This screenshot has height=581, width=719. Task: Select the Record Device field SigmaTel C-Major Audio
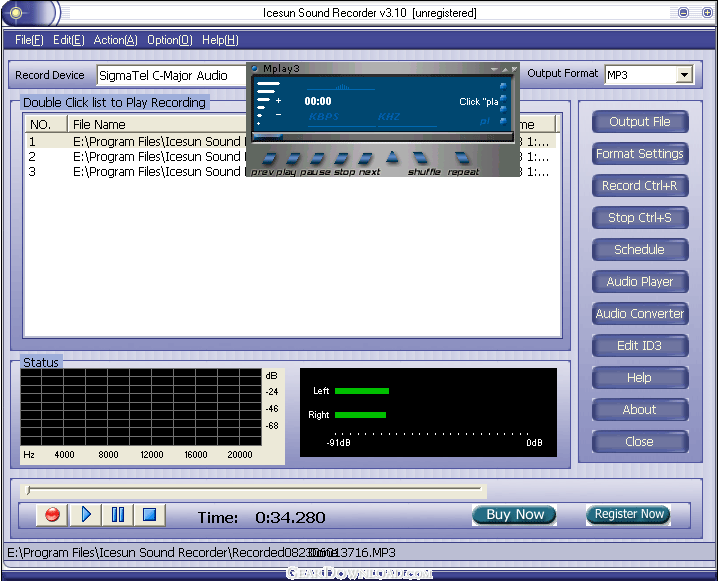172,75
